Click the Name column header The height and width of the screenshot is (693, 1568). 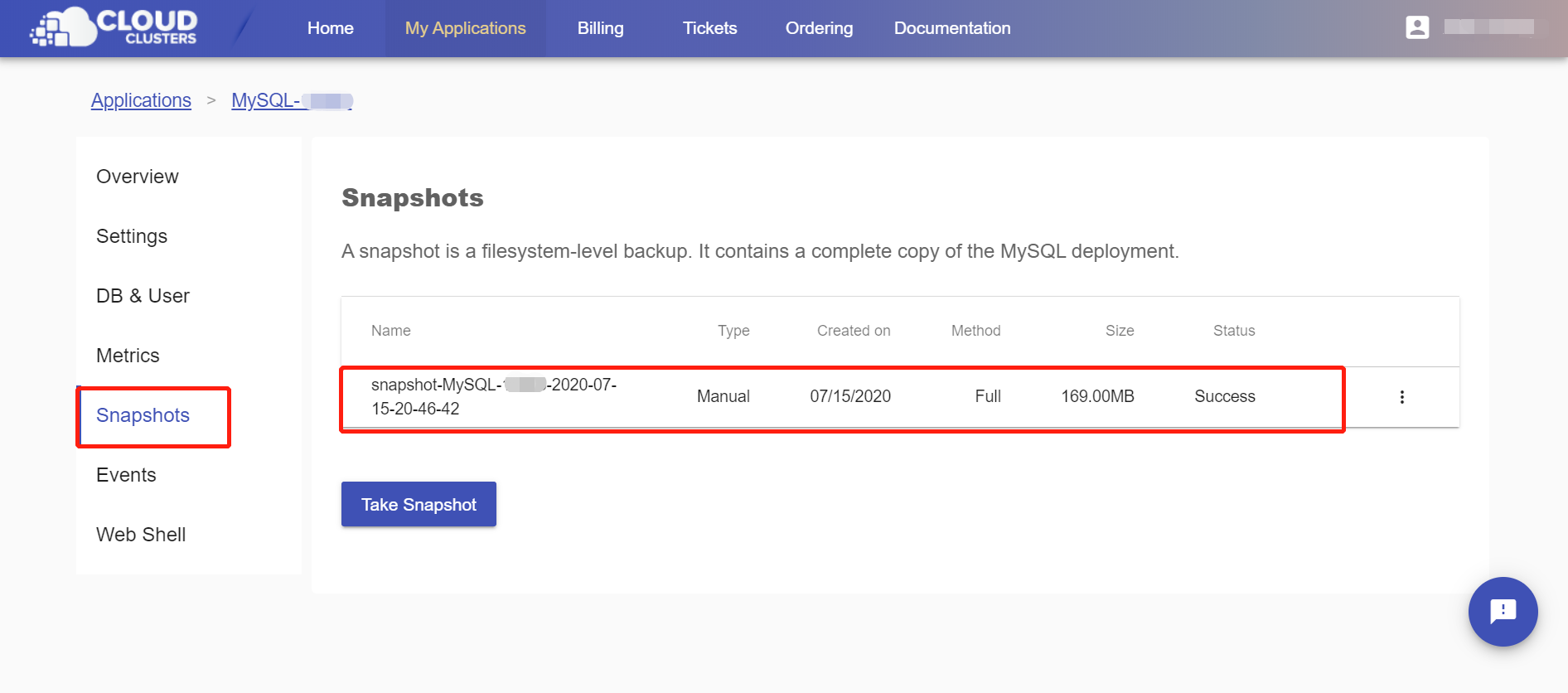(x=391, y=331)
